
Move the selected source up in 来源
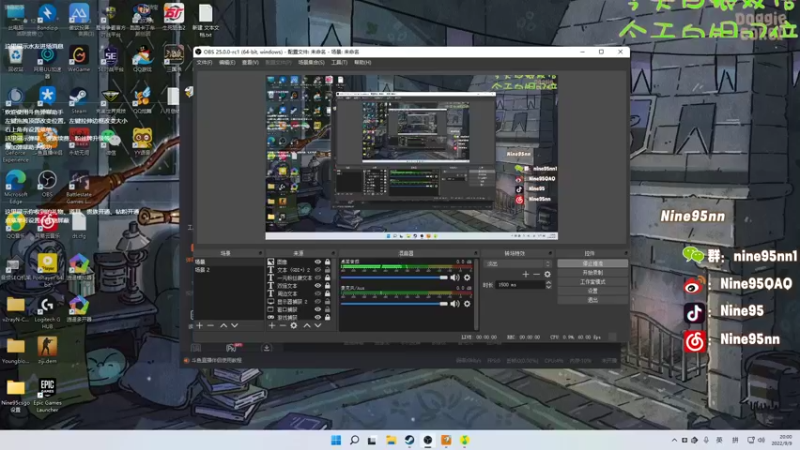click(307, 326)
